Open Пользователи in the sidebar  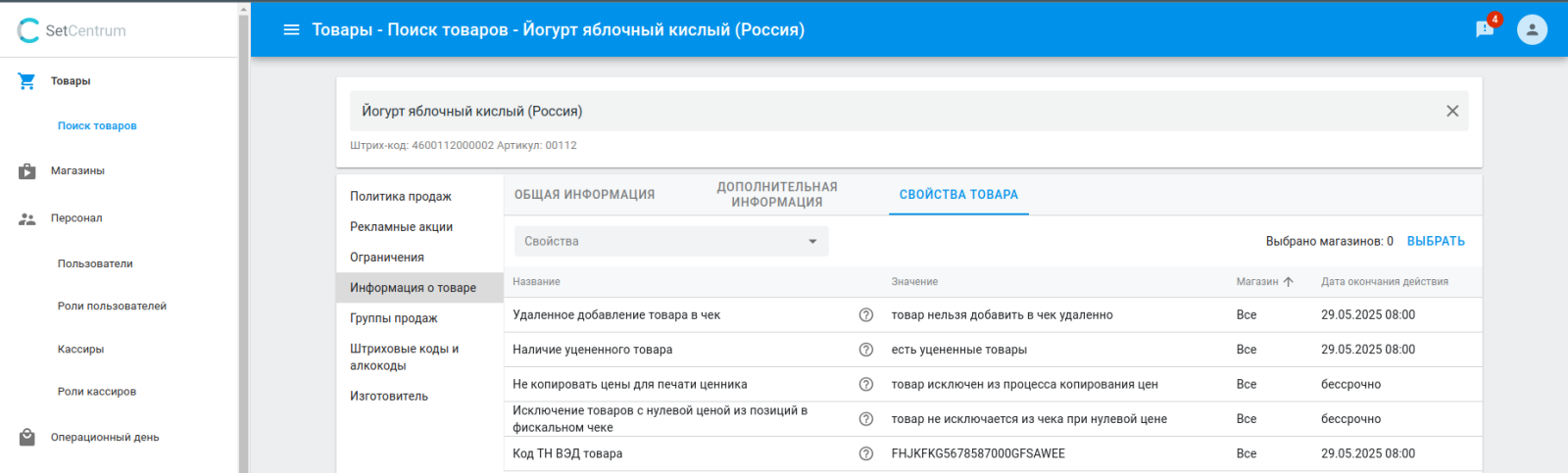[x=95, y=263]
